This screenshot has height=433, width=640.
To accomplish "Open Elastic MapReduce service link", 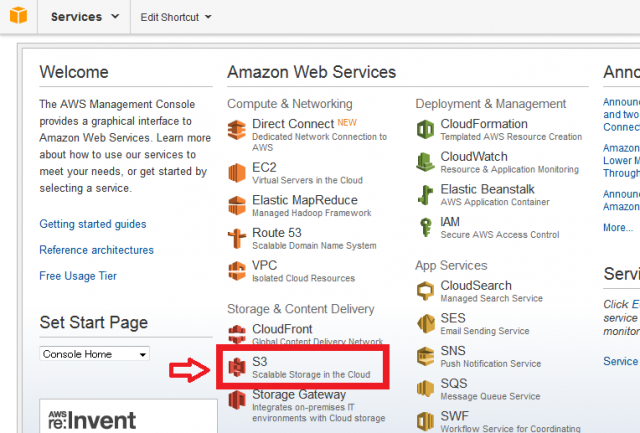I will [x=305, y=200].
